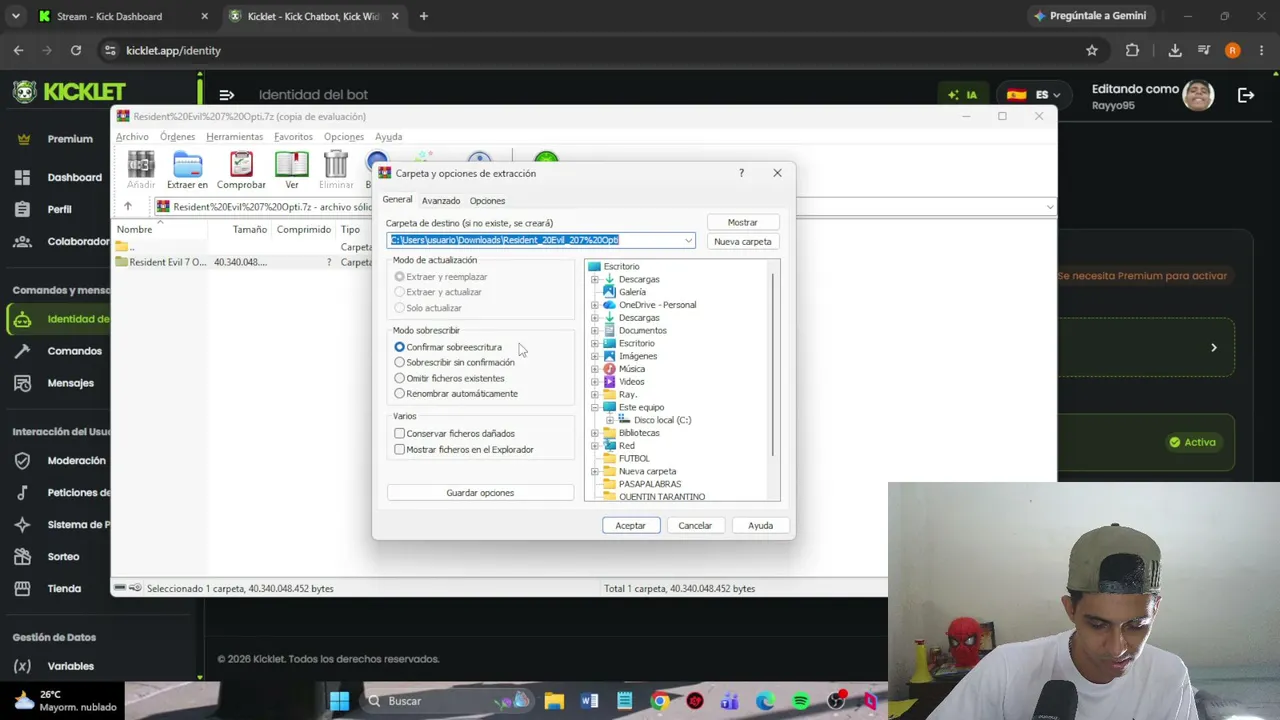Go up one folder level in WinRAR

(128, 207)
